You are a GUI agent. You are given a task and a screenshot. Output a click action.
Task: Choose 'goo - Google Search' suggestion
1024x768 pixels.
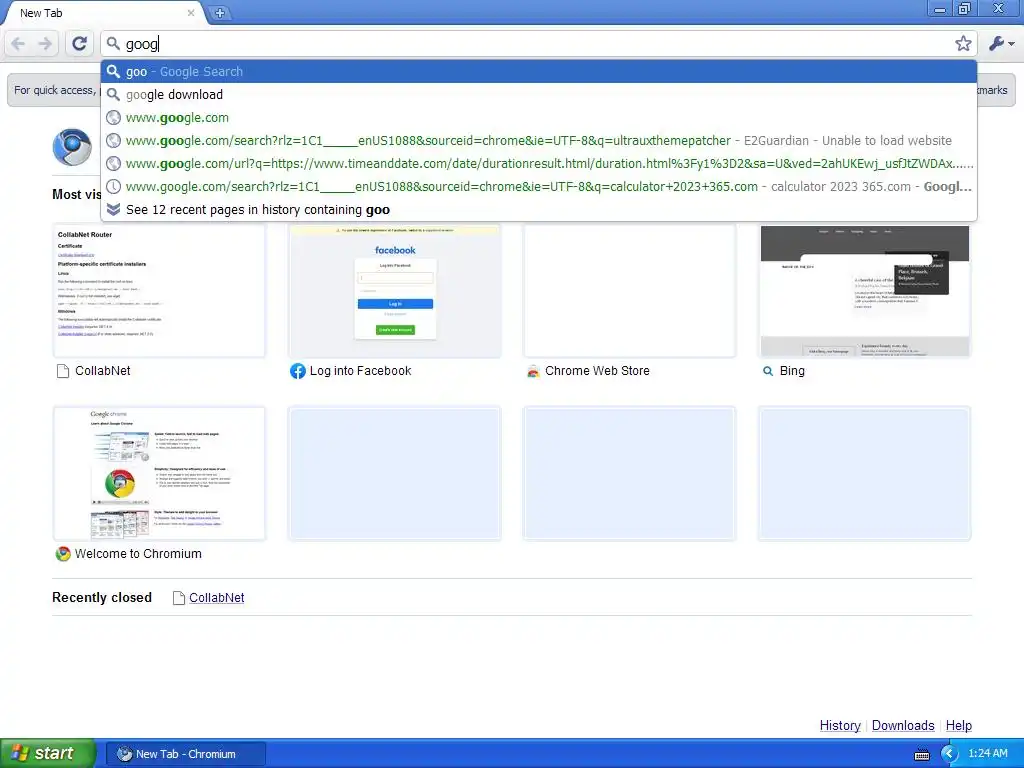[539, 71]
